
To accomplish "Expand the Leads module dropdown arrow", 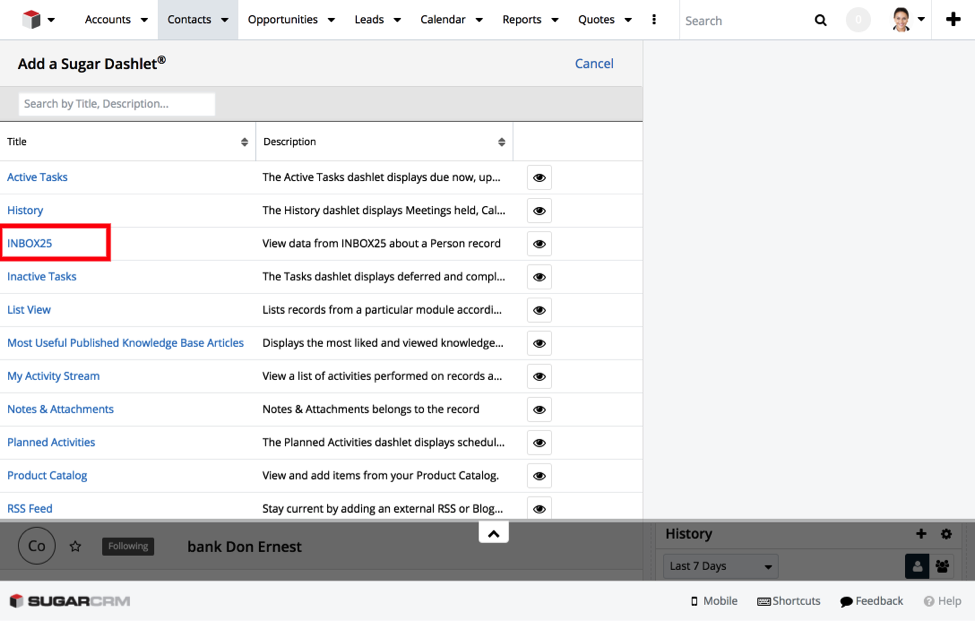I will [x=397, y=20].
